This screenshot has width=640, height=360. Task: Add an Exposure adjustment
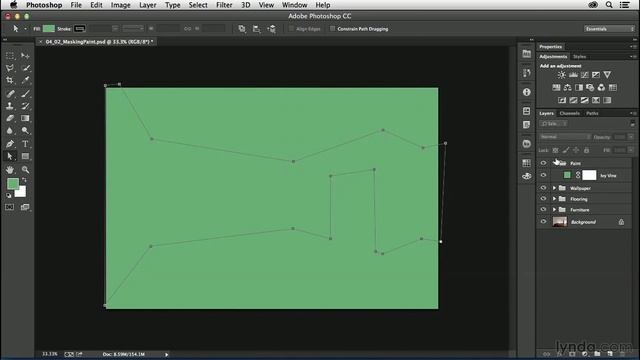tap(596, 75)
